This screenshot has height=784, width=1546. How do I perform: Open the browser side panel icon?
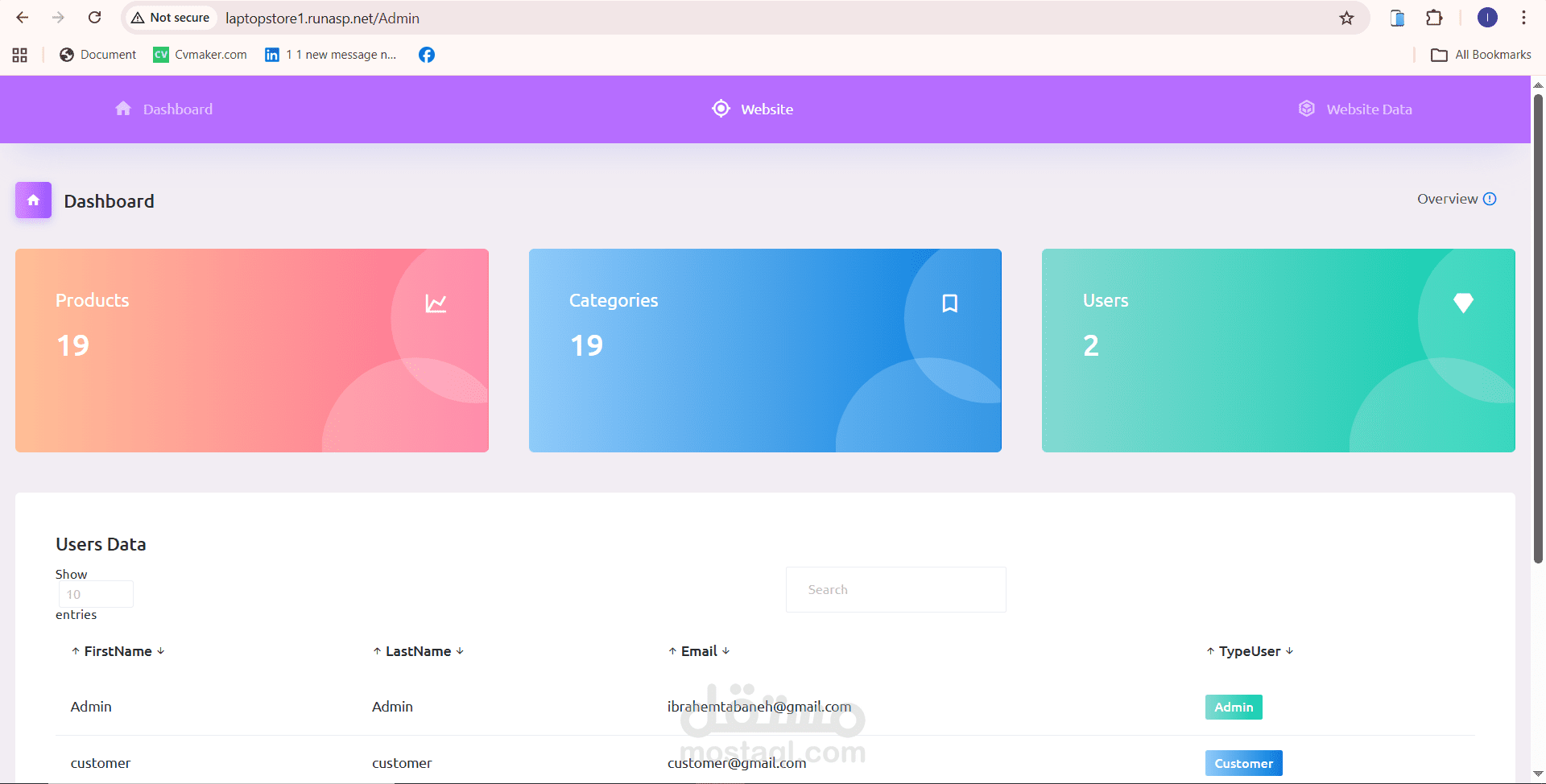pos(1398,18)
